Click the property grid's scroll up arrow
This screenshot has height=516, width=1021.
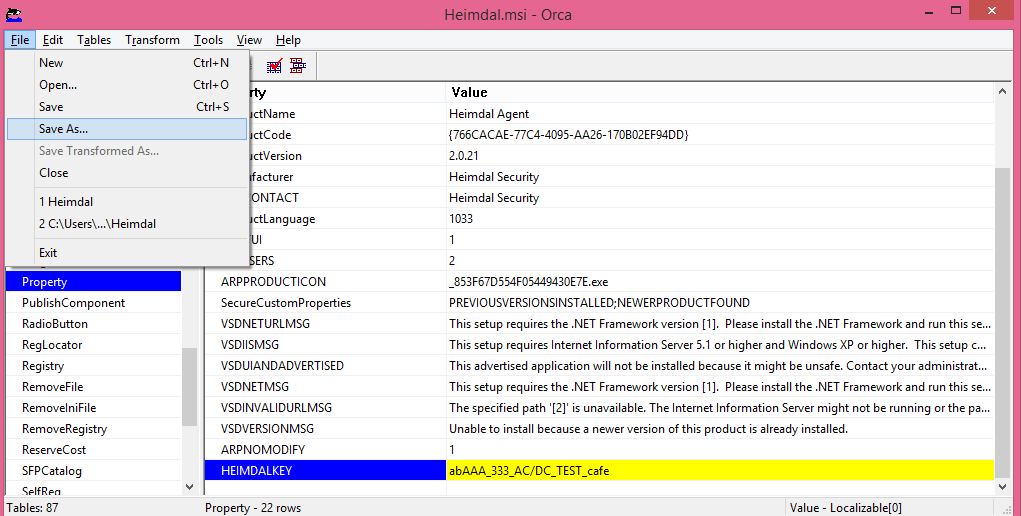(x=1002, y=92)
